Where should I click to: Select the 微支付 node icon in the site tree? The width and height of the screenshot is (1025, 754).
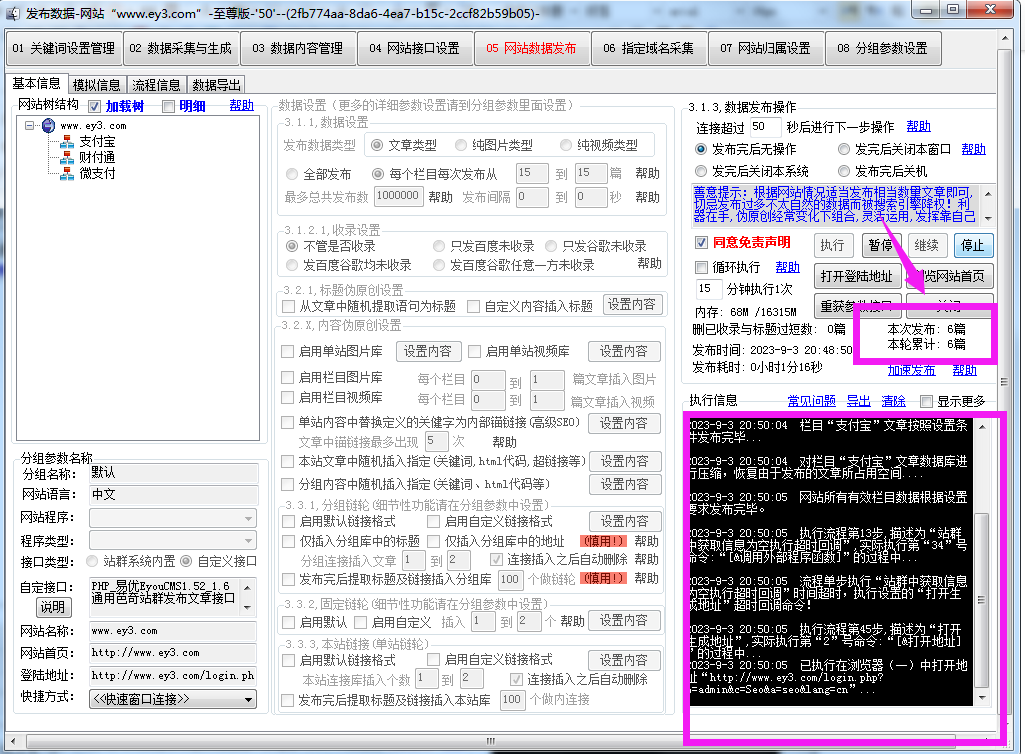click(67, 173)
